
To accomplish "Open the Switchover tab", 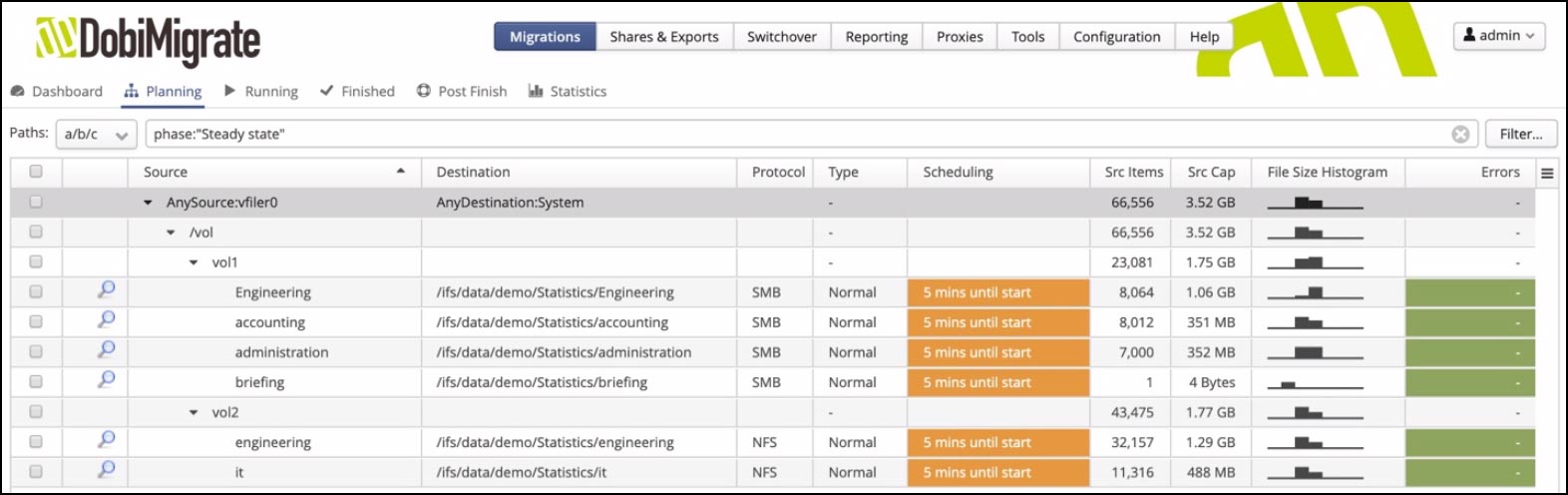I will point(781,37).
